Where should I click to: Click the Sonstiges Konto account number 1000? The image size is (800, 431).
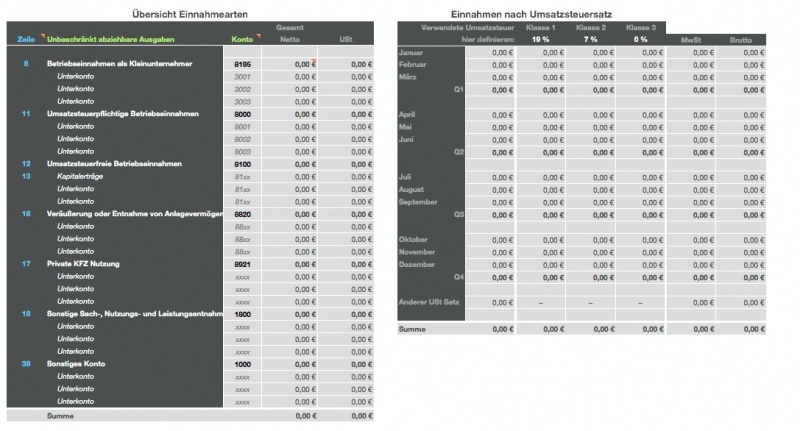click(x=242, y=364)
